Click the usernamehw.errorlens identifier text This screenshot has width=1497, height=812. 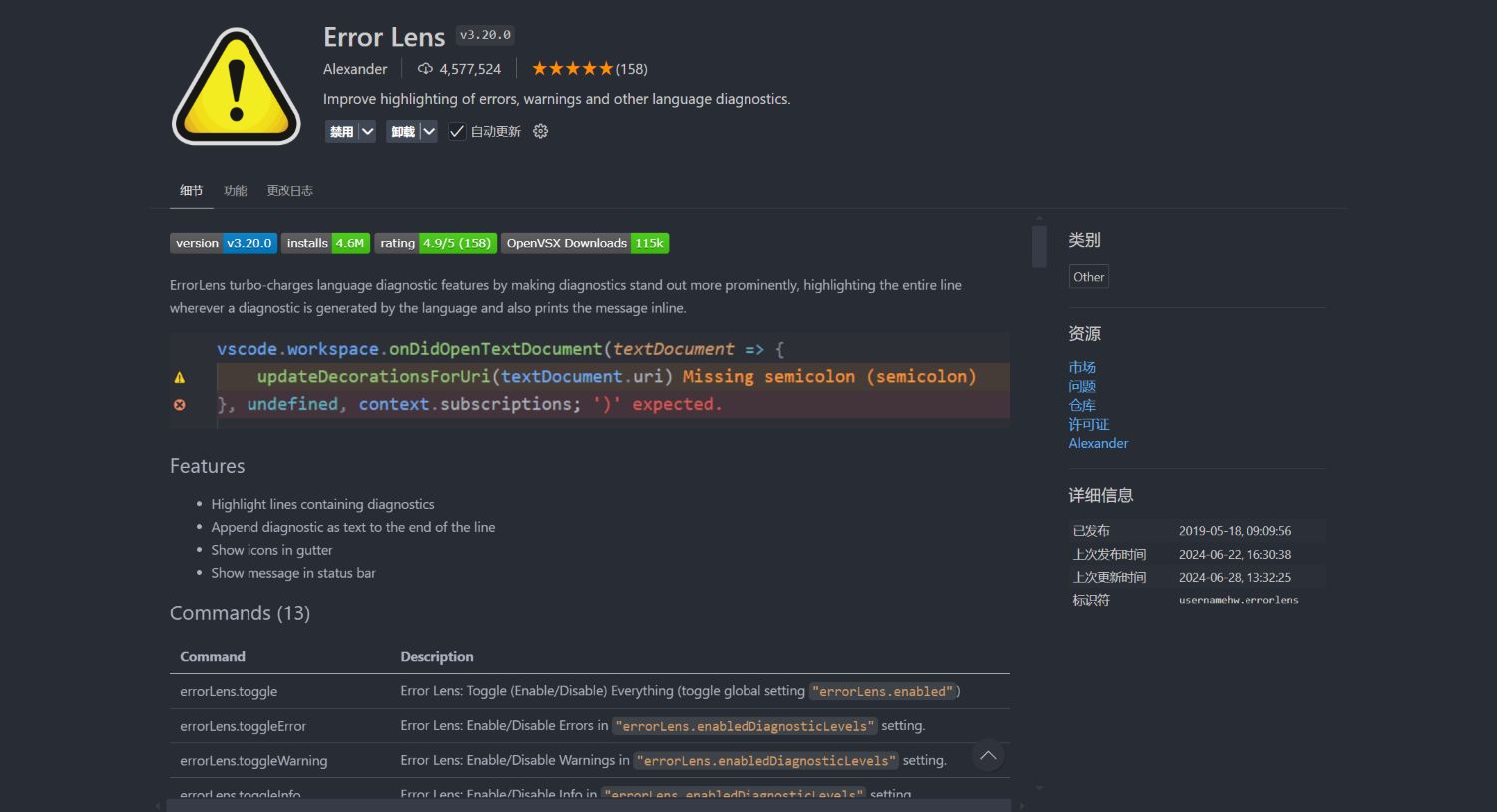click(1239, 600)
